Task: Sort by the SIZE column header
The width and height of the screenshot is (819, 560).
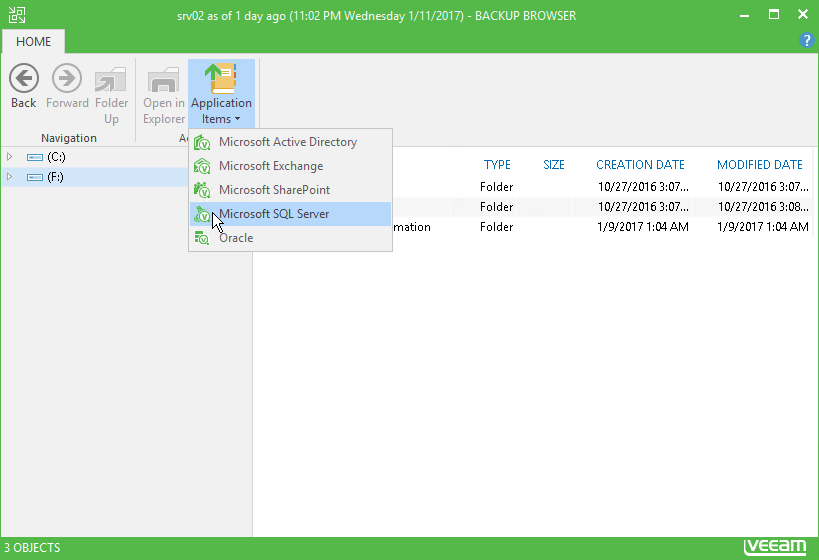Action: [554, 165]
